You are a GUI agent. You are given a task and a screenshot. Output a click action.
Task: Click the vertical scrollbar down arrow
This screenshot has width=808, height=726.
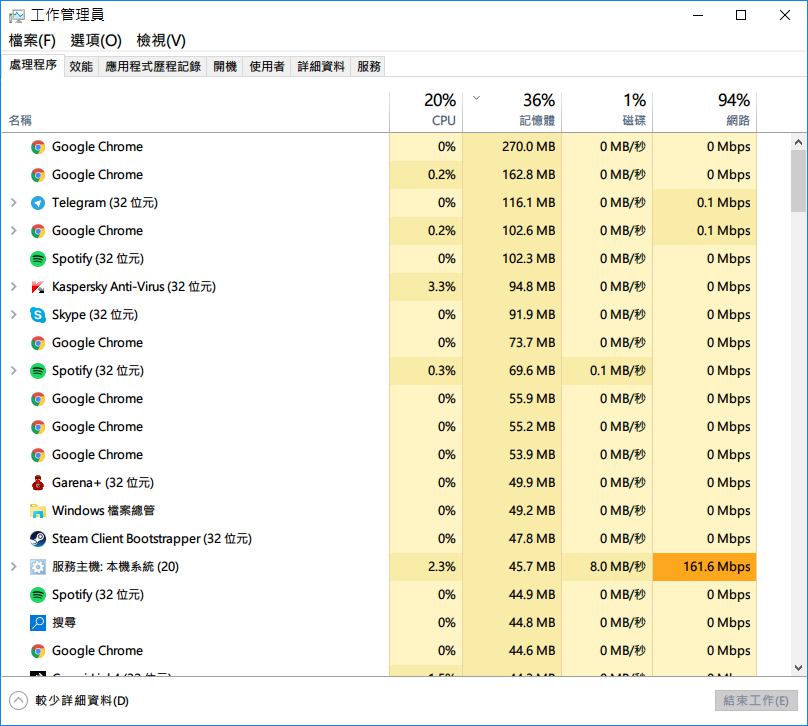click(x=798, y=668)
